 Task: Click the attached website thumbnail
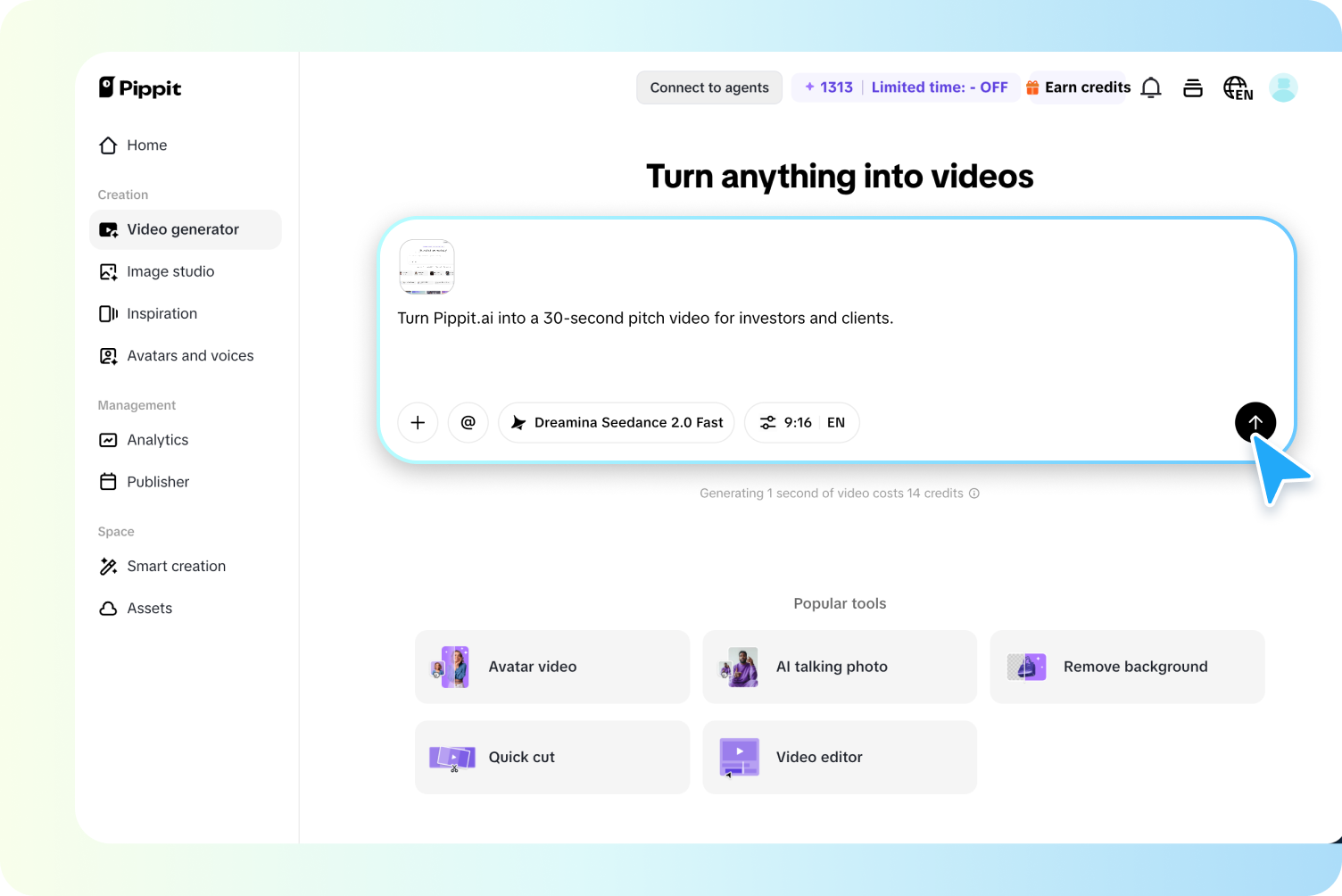[x=427, y=267]
